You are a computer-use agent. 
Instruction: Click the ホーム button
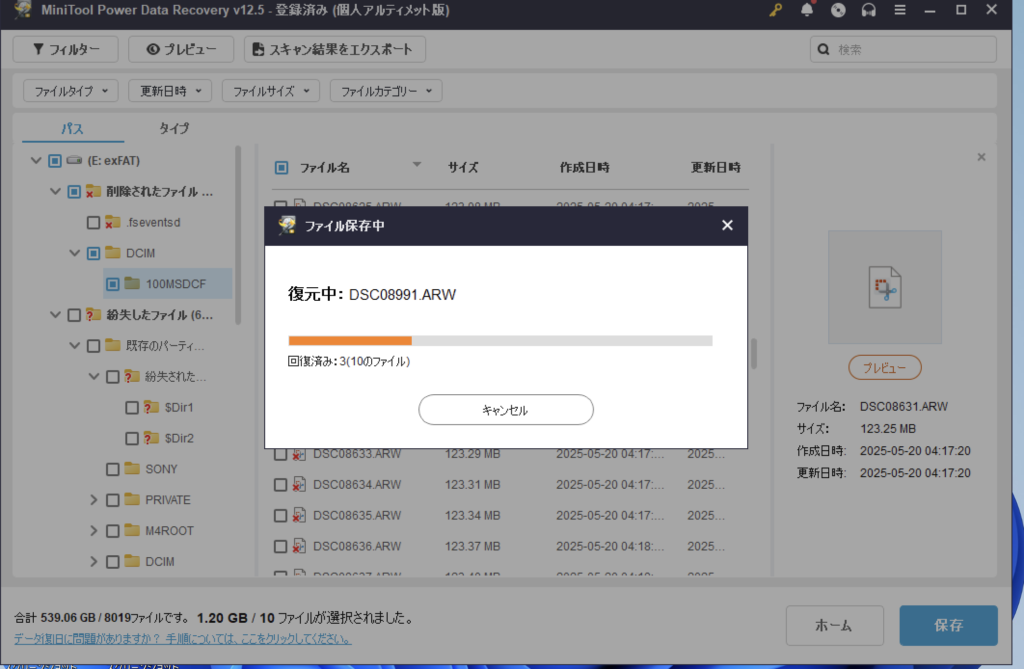click(x=835, y=625)
